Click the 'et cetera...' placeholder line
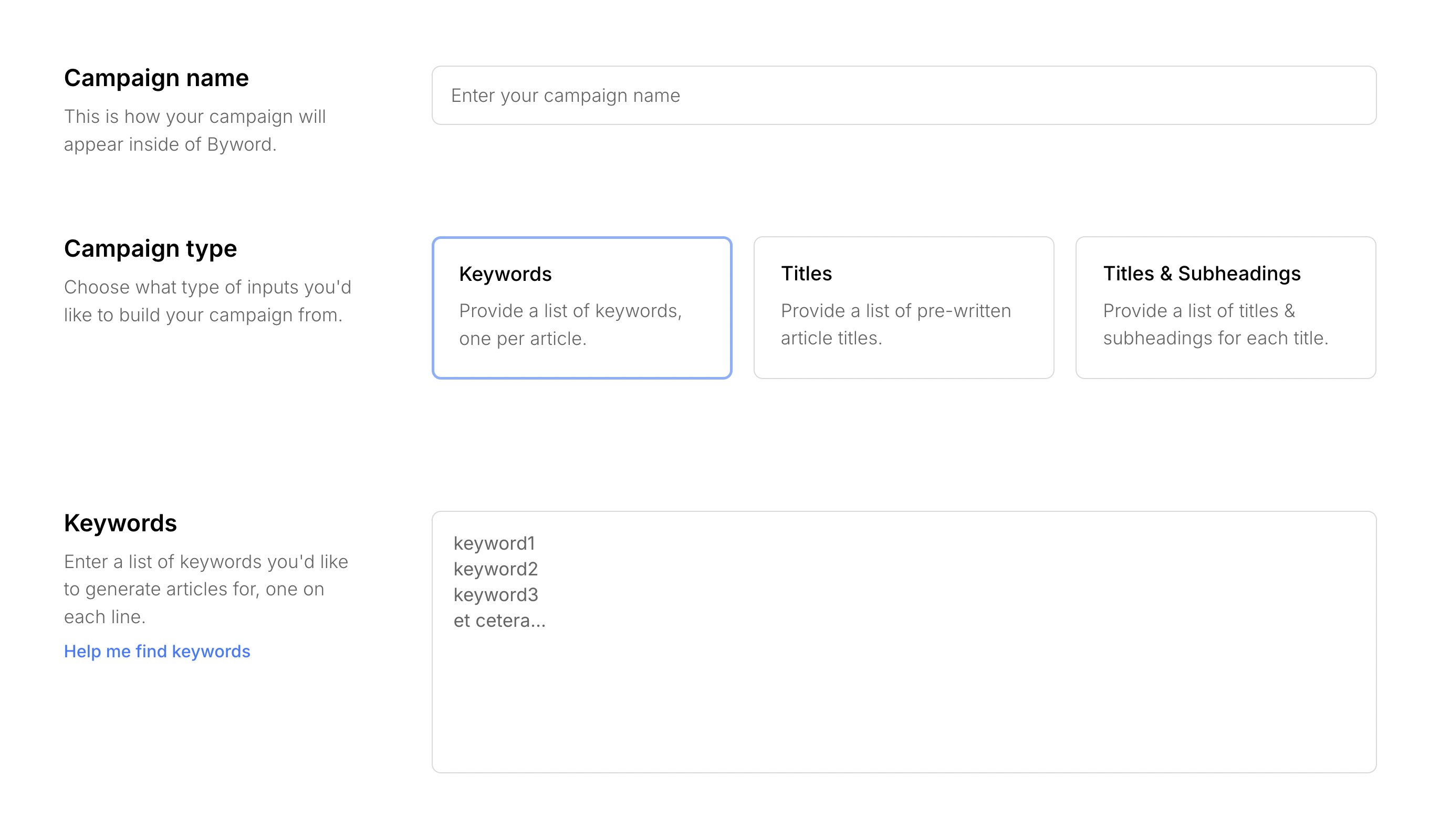 coord(499,621)
